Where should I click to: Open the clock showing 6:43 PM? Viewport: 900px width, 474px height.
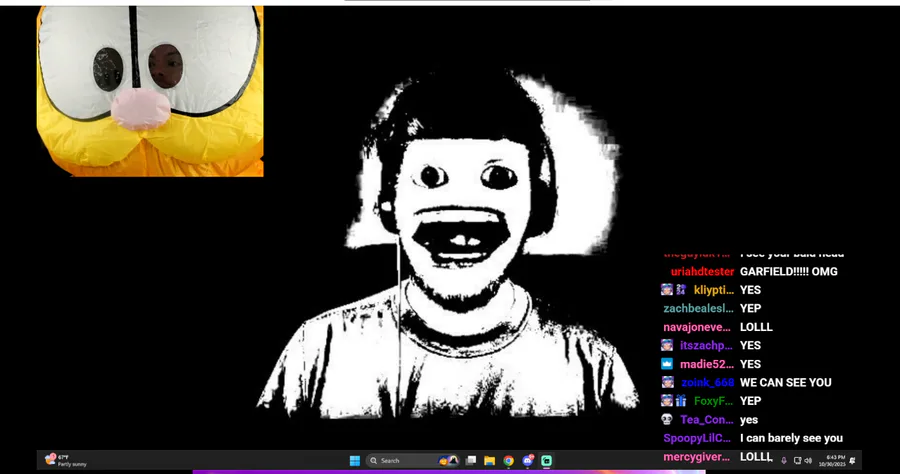[832, 461]
